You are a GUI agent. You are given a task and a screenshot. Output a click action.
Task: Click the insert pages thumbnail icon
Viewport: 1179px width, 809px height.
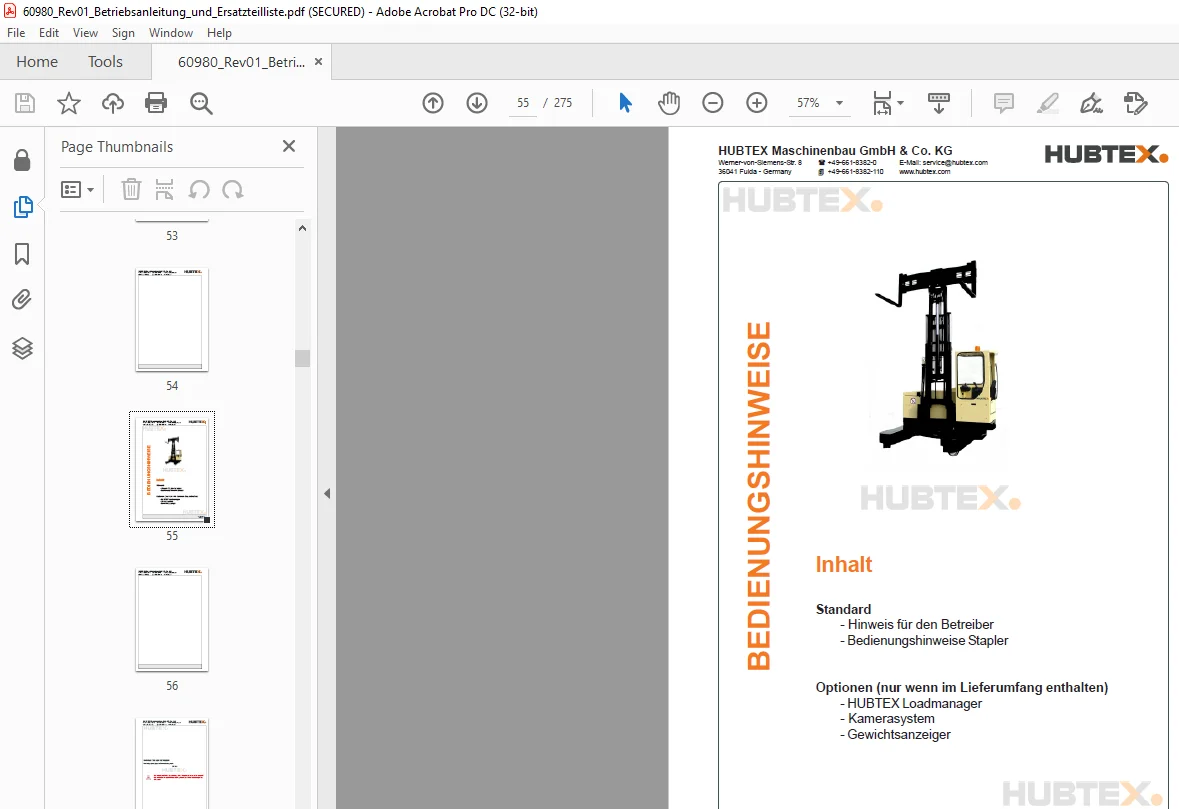[164, 189]
